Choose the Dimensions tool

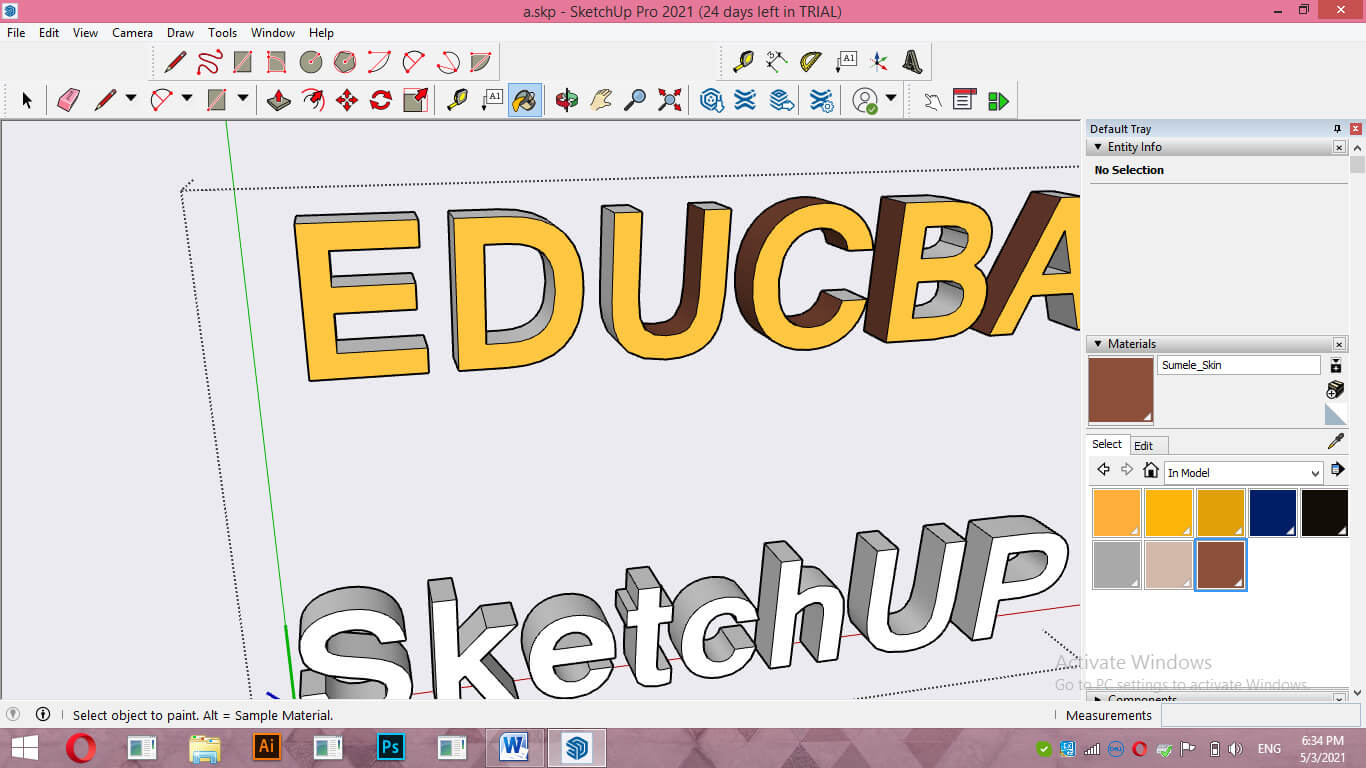coord(777,62)
